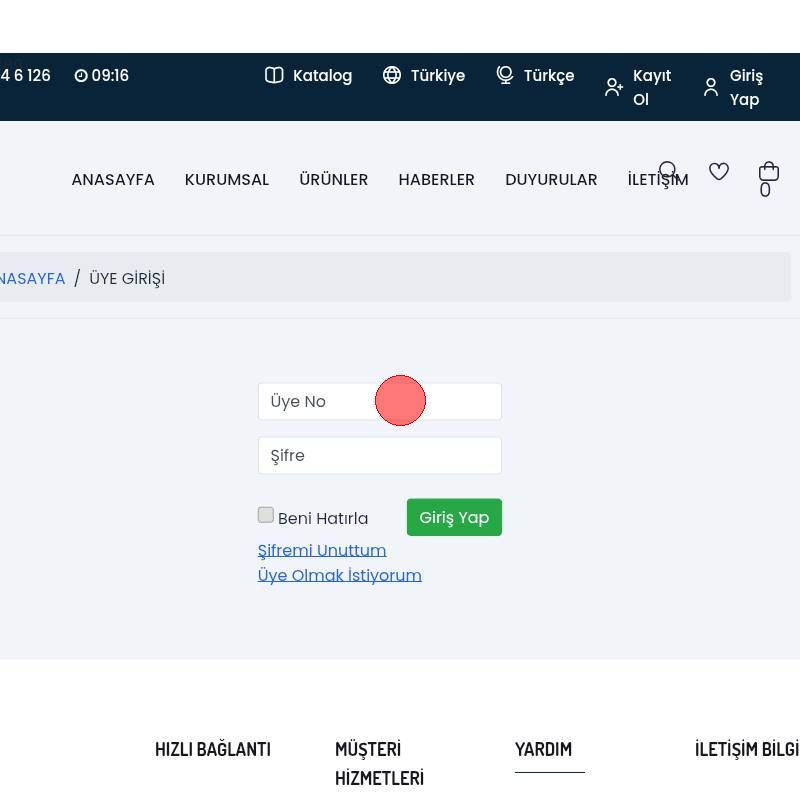800x800 pixels.
Task: Open the search magnifier icon
Action: 668,171
